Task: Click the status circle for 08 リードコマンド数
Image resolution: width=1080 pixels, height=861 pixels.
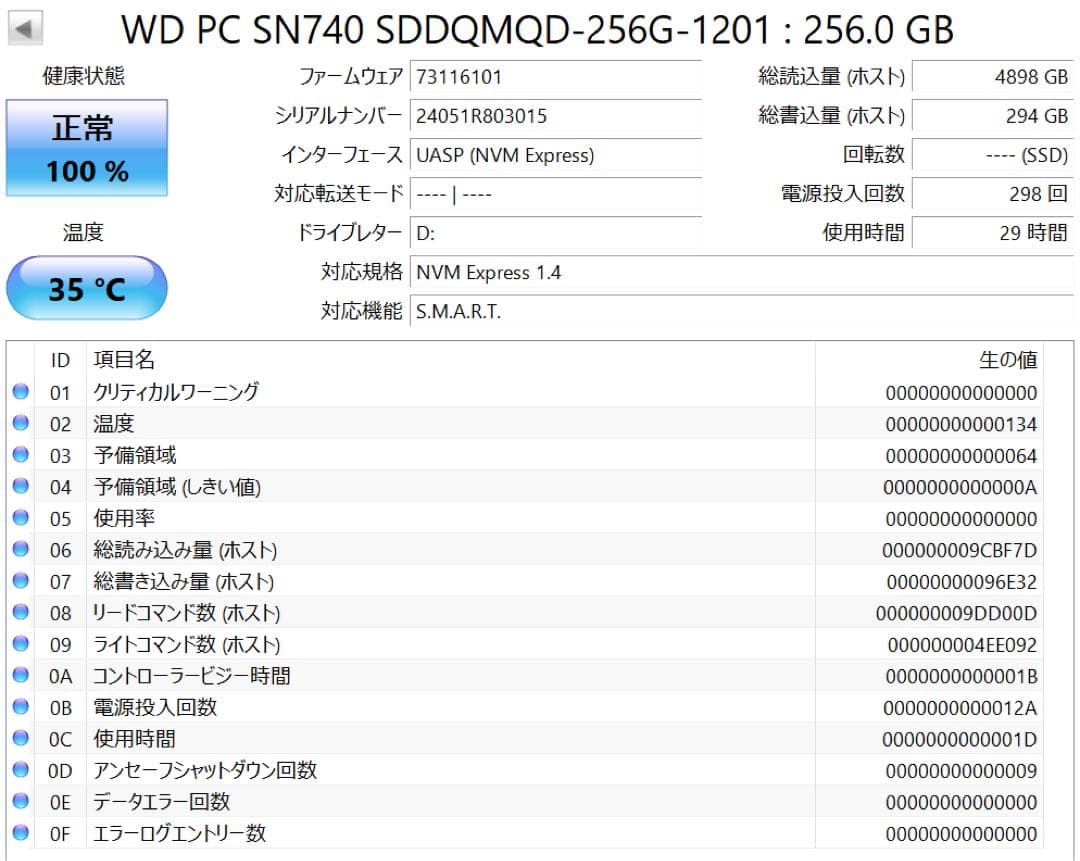Action: click(x=21, y=612)
